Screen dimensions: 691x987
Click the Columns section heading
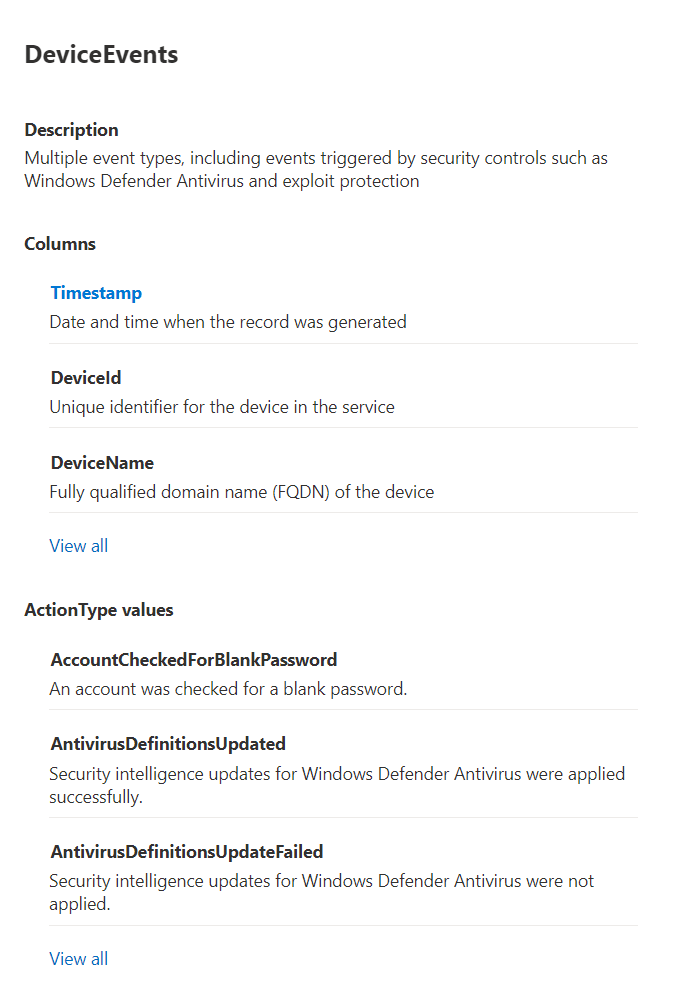[x=60, y=244]
